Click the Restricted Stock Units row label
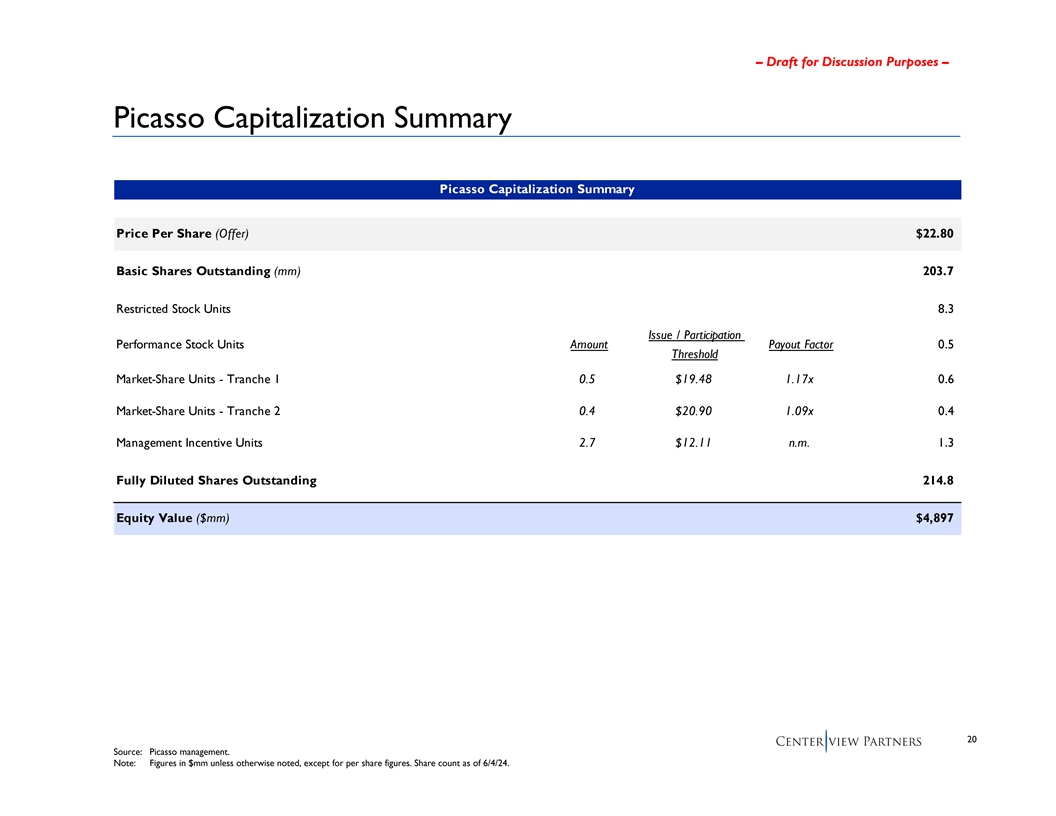The height and width of the screenshot is (816, 1056). point(173,309)
